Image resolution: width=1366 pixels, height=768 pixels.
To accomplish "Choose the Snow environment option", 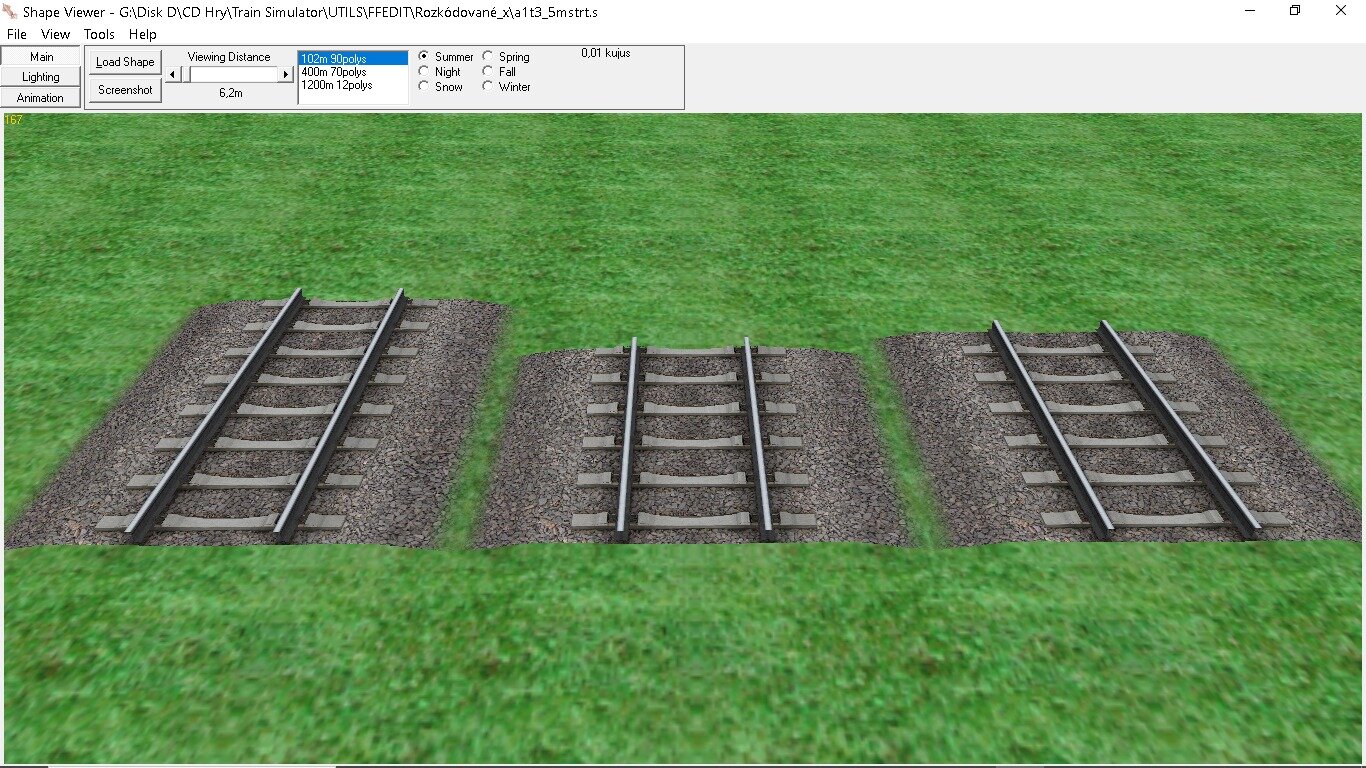I will (424, 87).
